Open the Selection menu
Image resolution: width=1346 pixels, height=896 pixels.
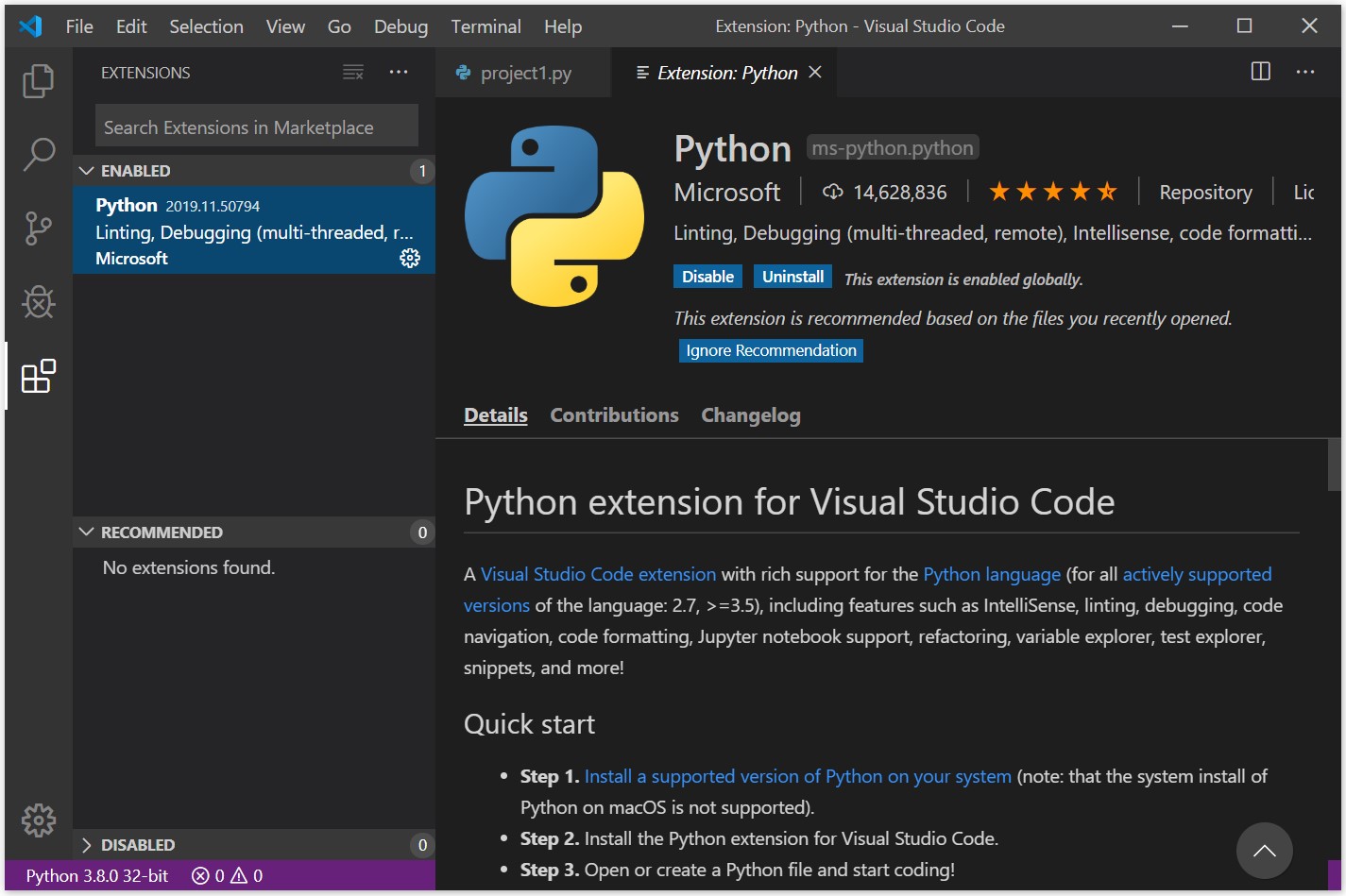206,26
